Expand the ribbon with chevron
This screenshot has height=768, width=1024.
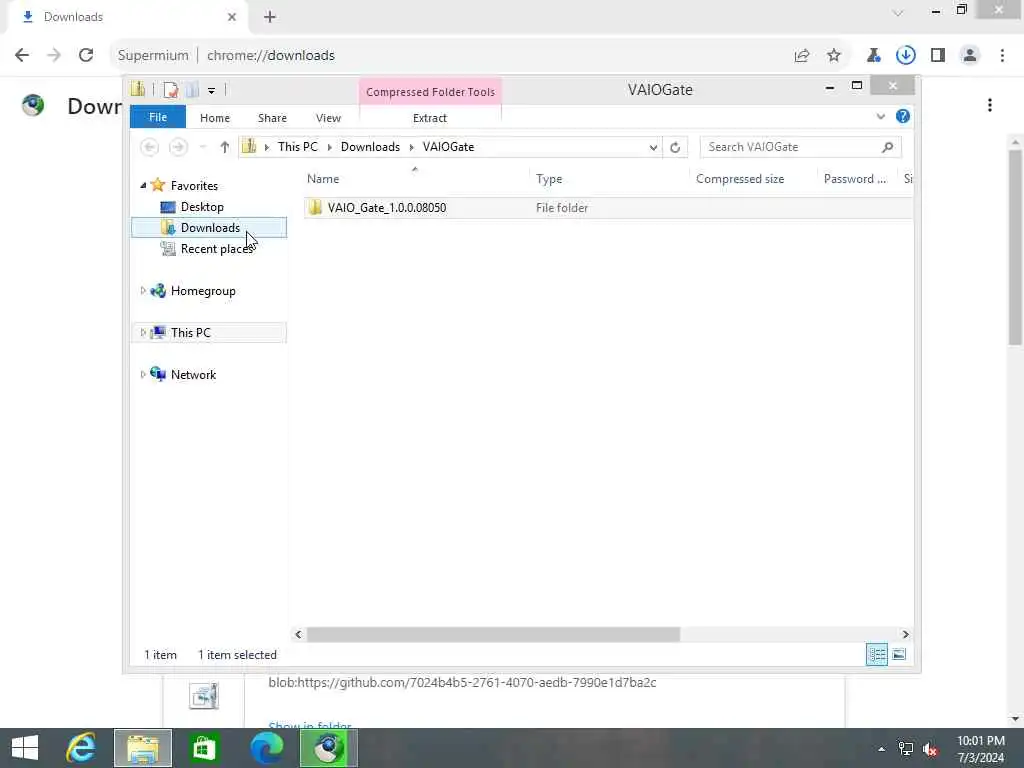(880, 117)
